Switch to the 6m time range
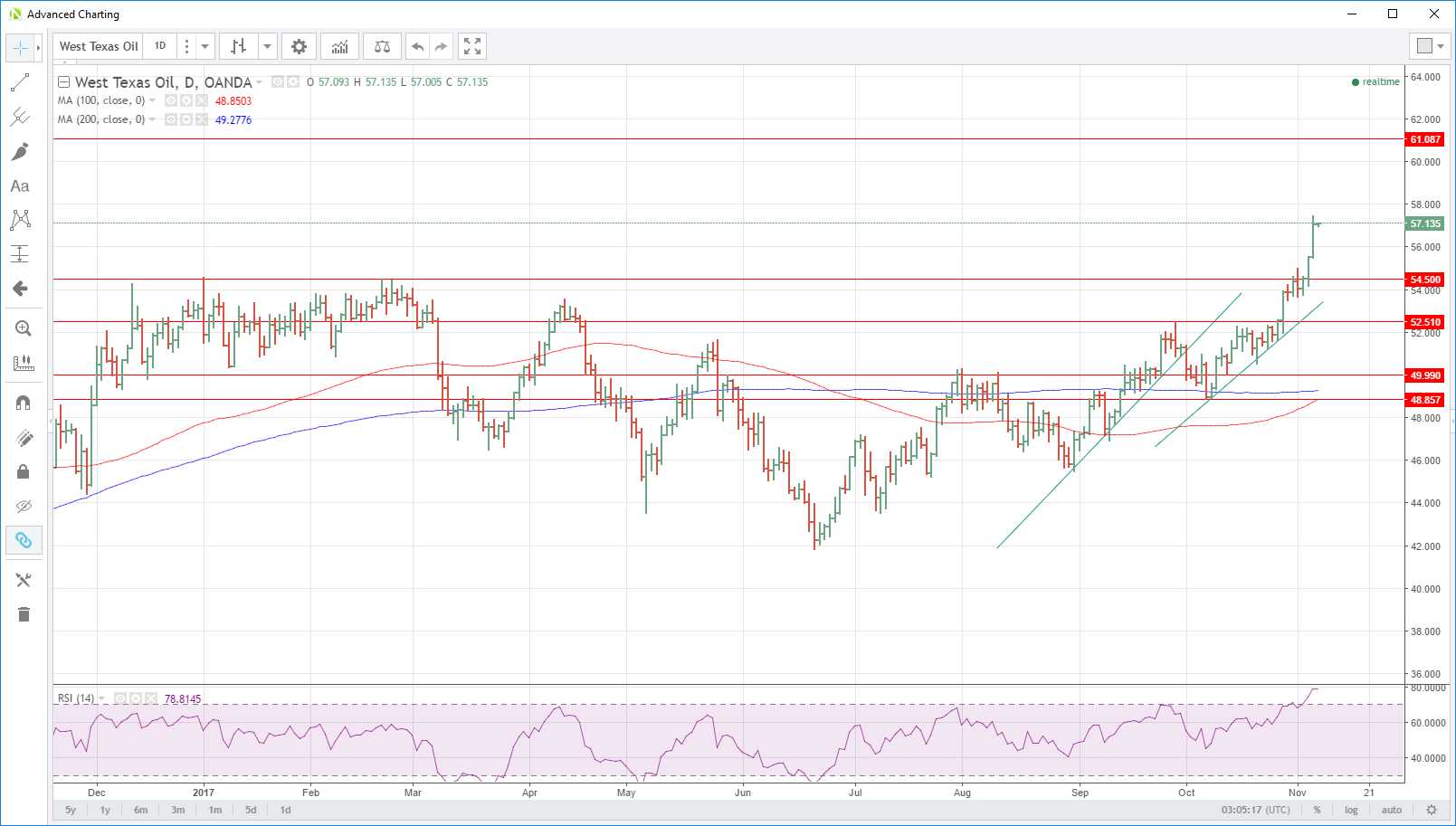 tap(140, 810)
